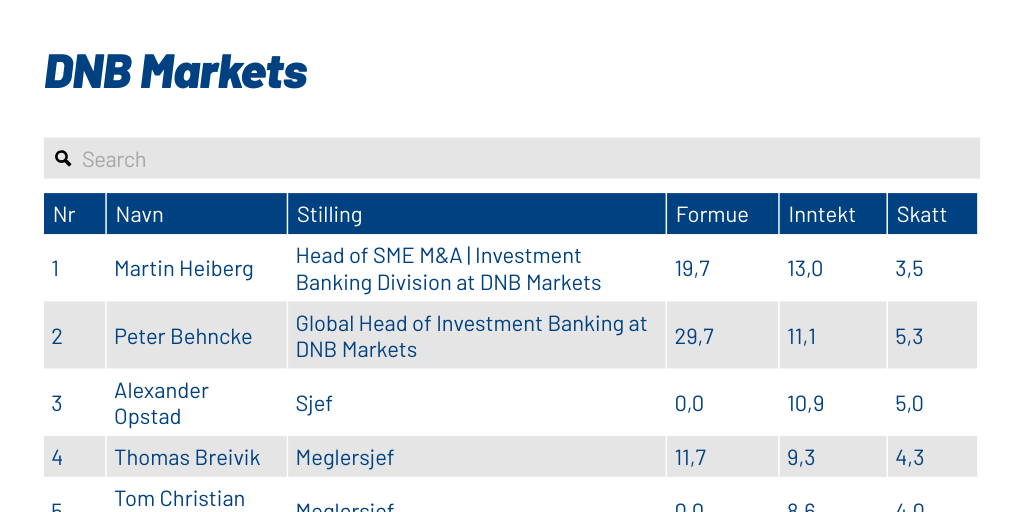
Task: Click Alexander Opstad's name
Action: click(161, 404)
